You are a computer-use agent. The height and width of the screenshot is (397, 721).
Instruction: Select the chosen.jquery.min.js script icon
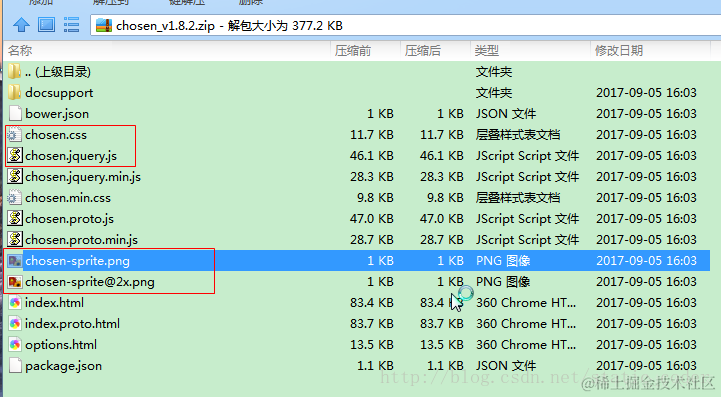(15, 177)
